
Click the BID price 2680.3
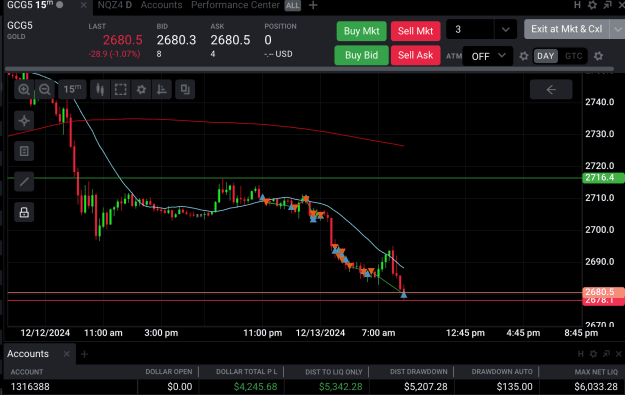(x=176, y=40)
